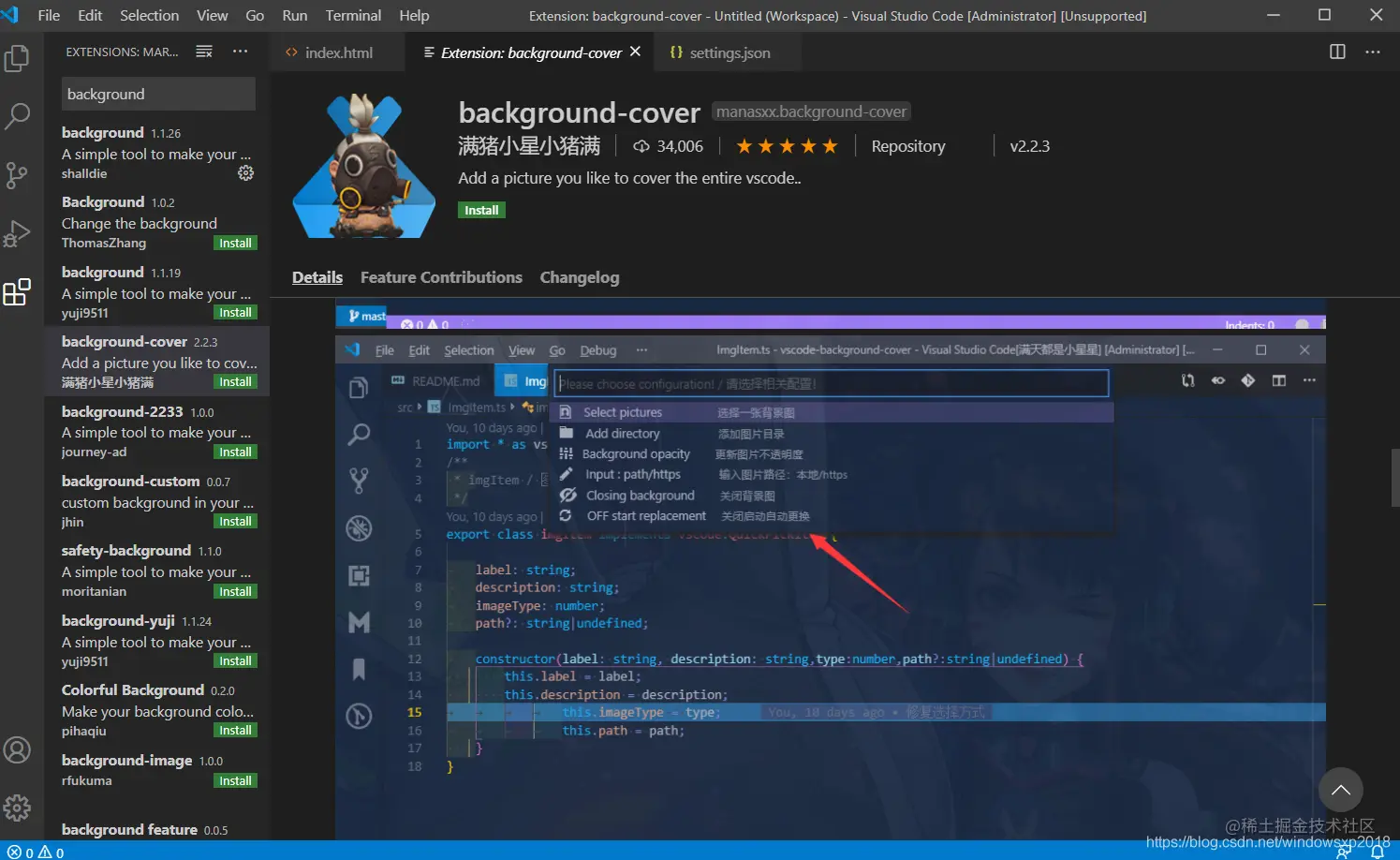1400x860 pixels.
Task: Click the details page vertical scrollbar
Action: pos(1394,478)
